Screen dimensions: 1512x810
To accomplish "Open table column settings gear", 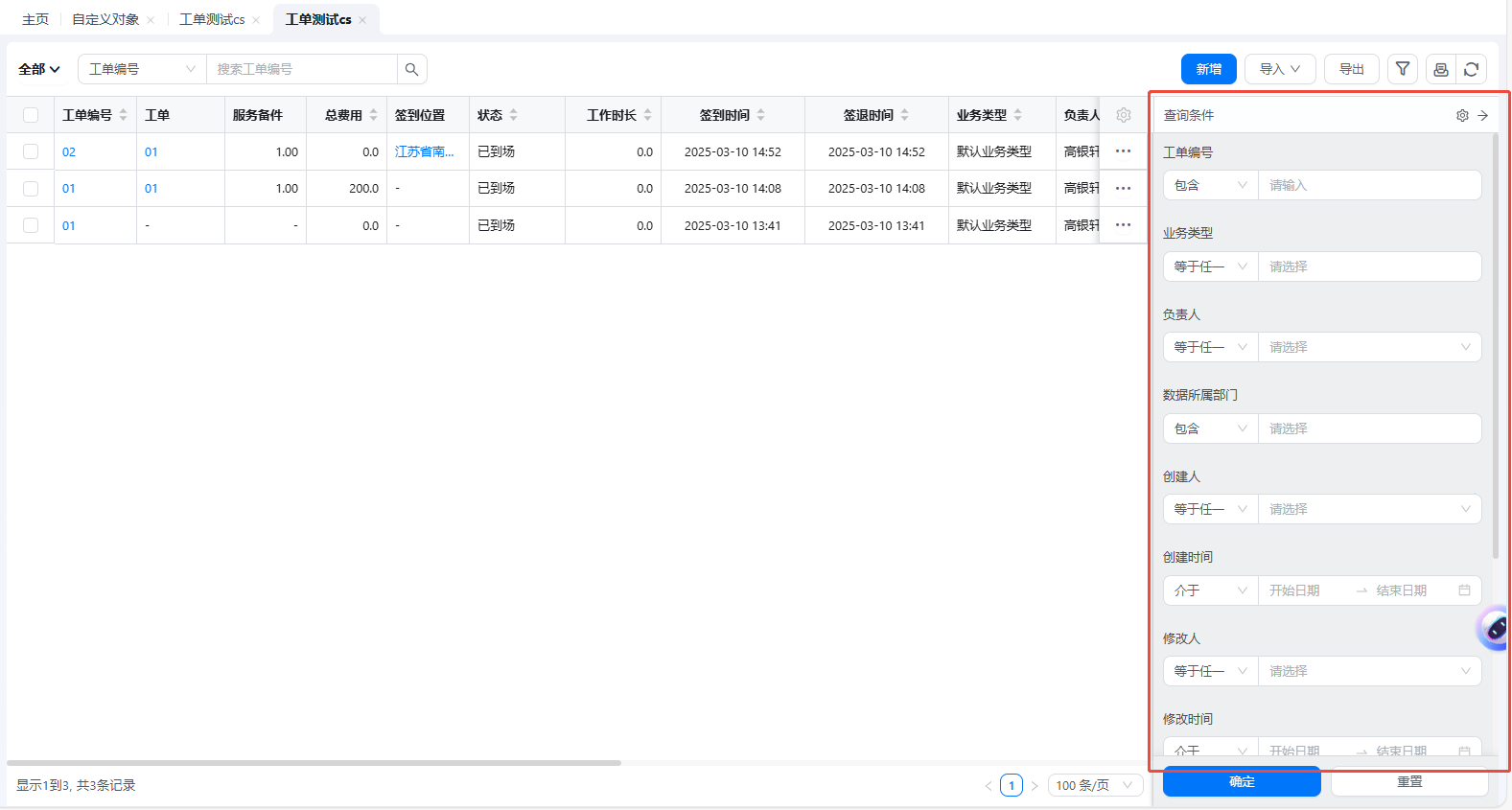I will (x=1124, y=115).
